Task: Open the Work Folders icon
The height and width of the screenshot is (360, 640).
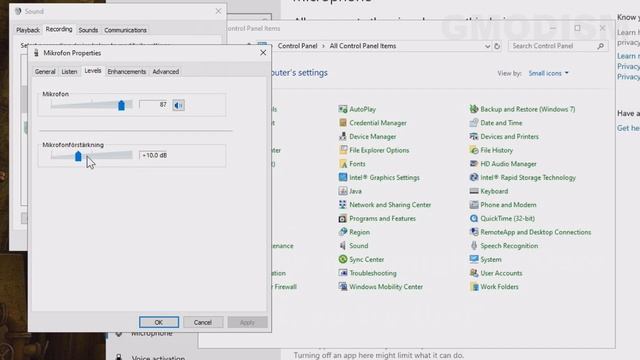Action: click(x=474, y=287)
